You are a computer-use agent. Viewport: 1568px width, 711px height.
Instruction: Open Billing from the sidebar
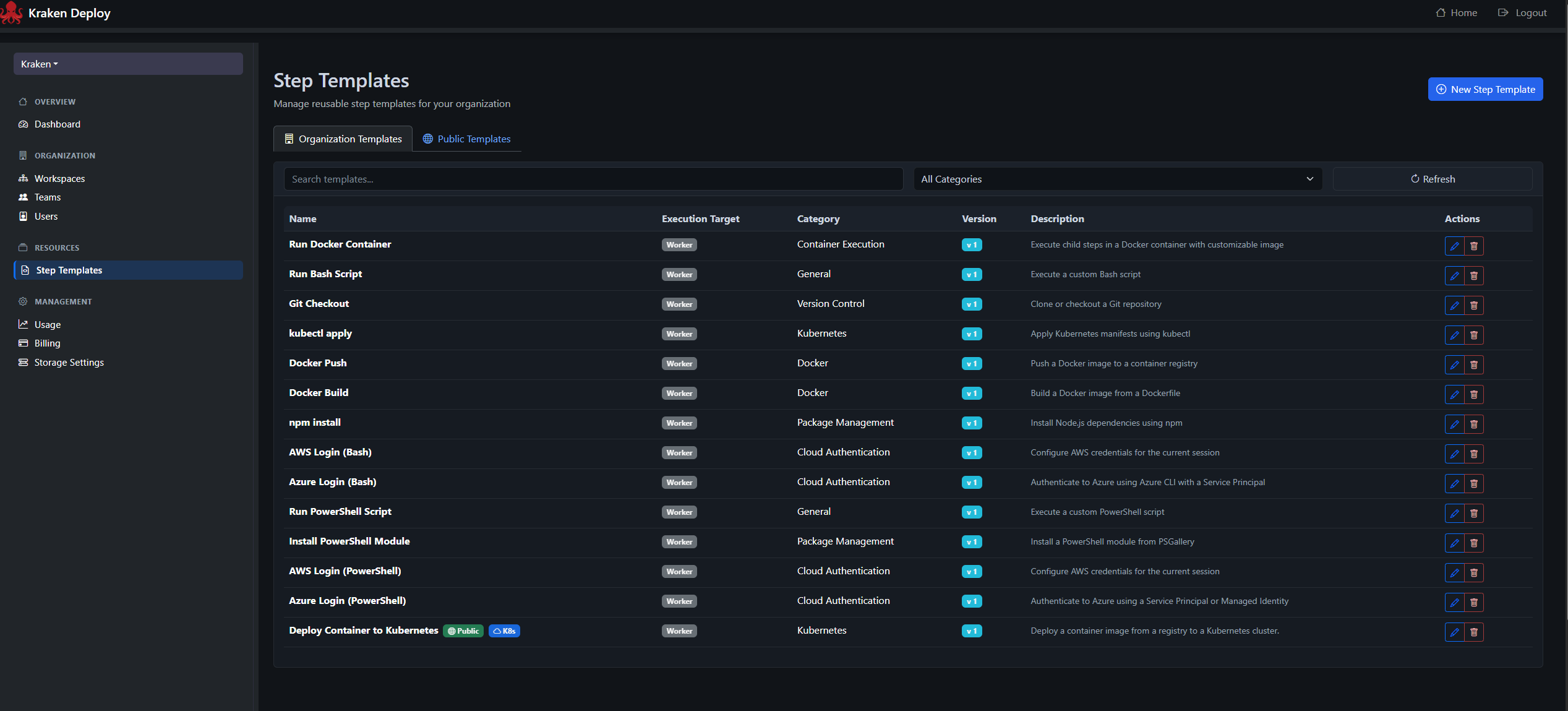[46, 343]
